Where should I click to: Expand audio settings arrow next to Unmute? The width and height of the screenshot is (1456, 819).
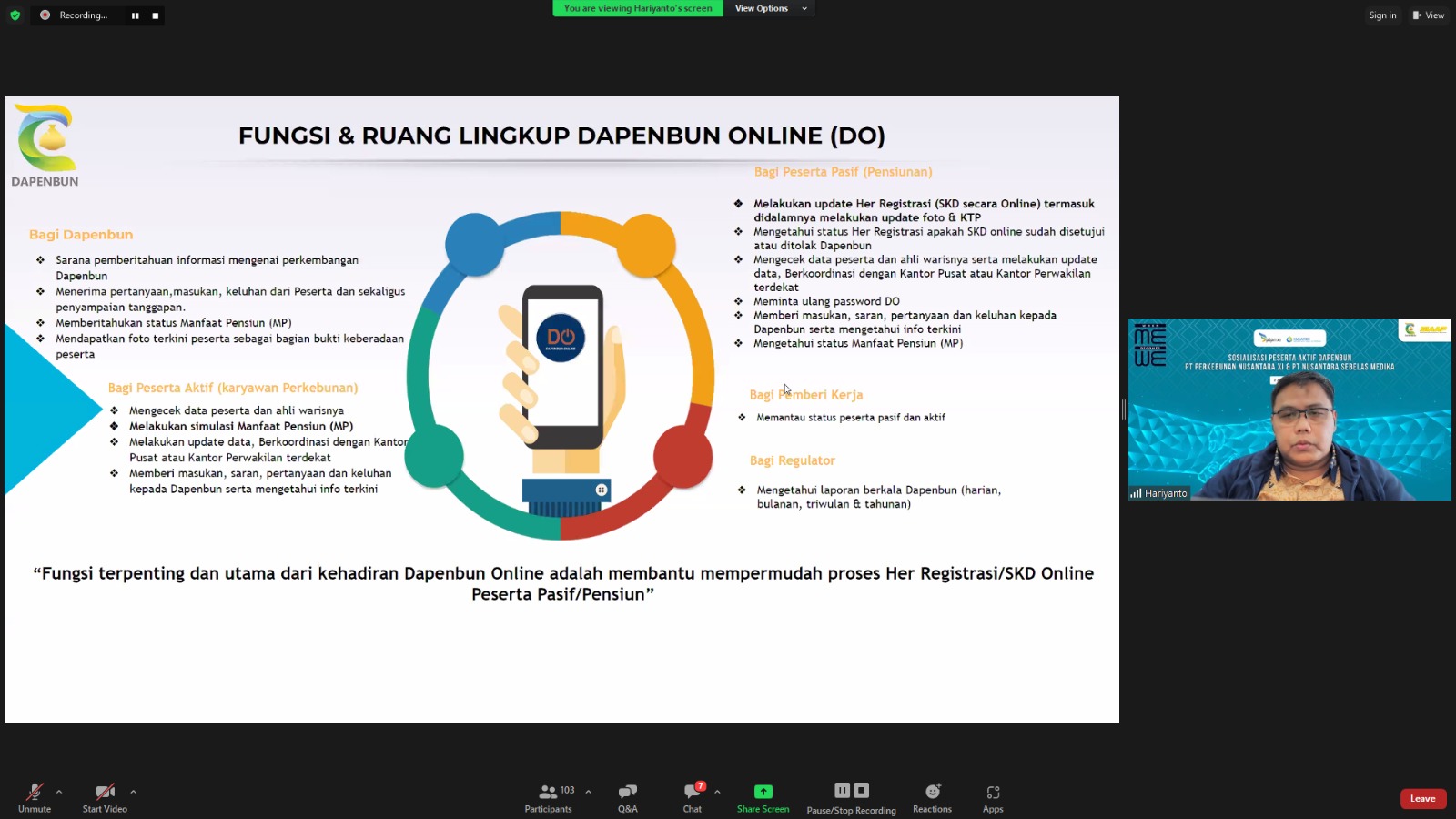[x=59, y=792]
